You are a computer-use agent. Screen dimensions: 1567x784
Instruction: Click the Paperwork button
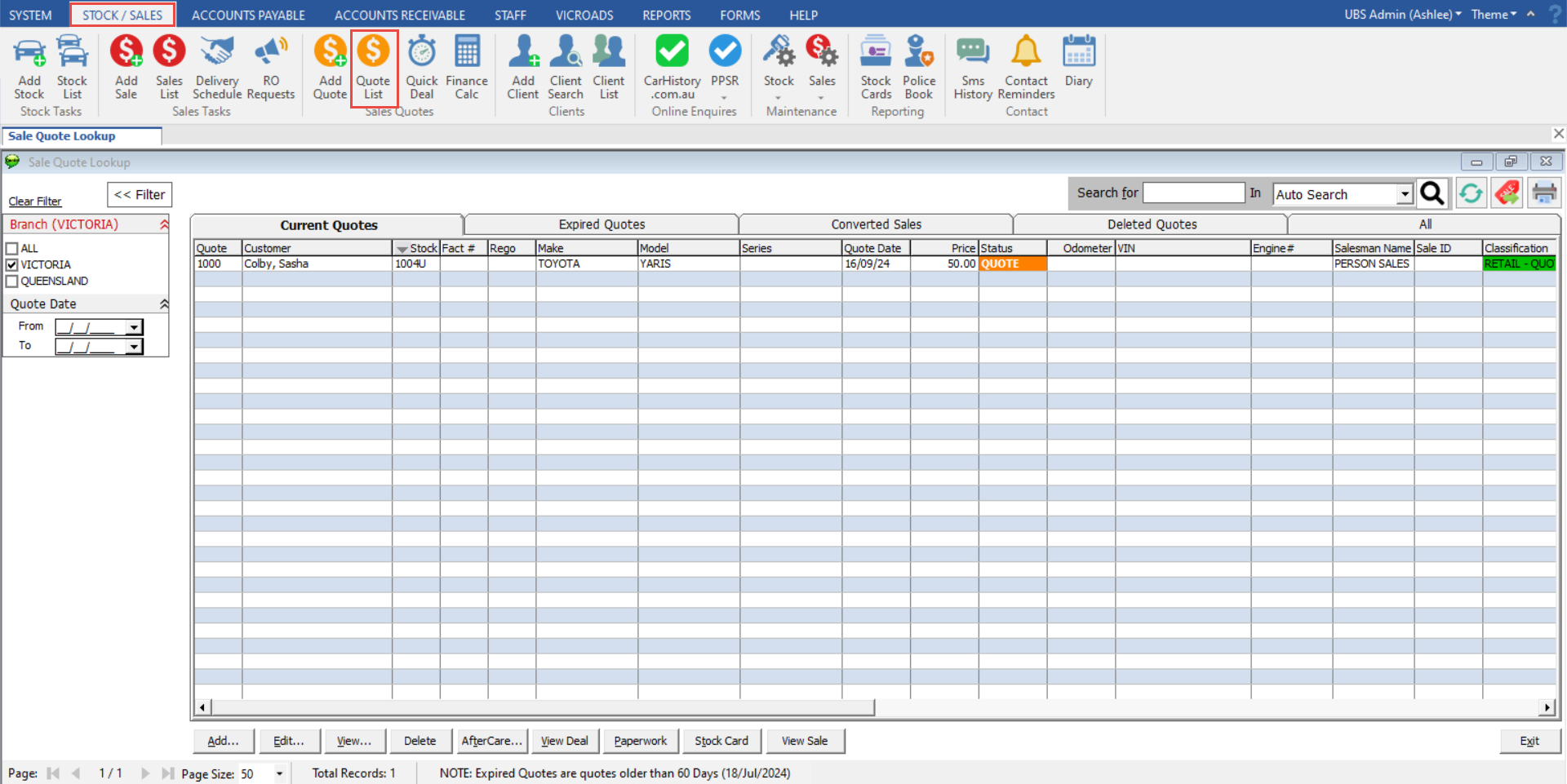640,741
